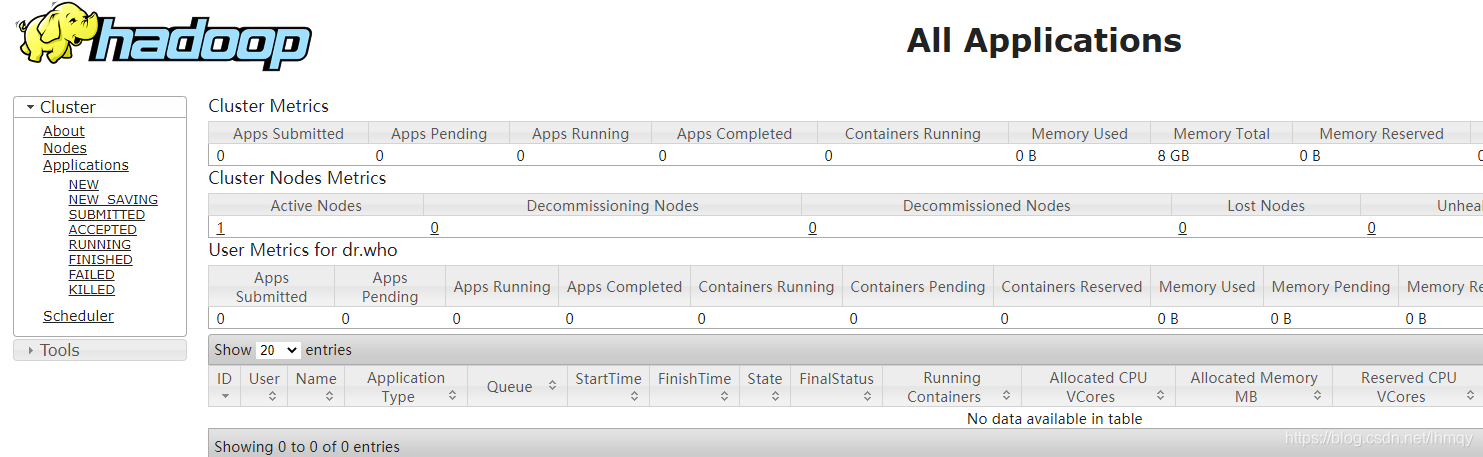Sort table by Allocated CPU VCores column
The height and width of the screenshot is (457, 1483).
point(1098,386)
